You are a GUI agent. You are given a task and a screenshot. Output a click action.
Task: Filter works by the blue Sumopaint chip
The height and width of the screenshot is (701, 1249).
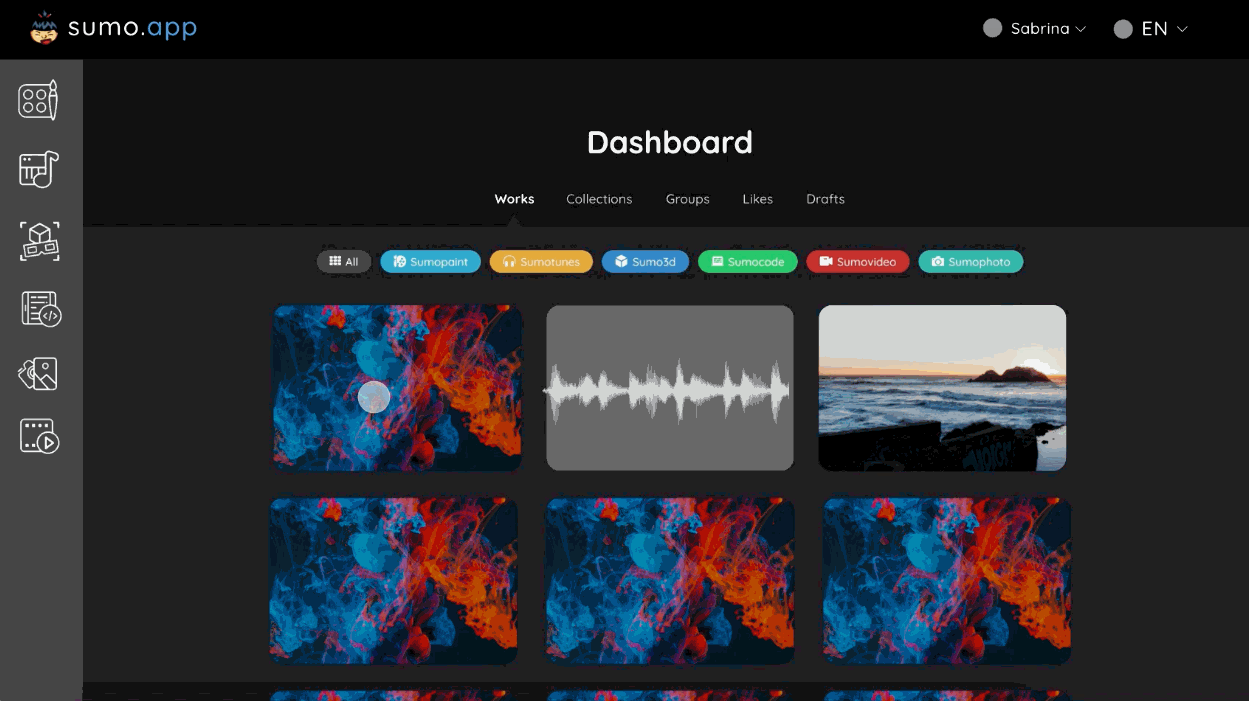(431, 262)
